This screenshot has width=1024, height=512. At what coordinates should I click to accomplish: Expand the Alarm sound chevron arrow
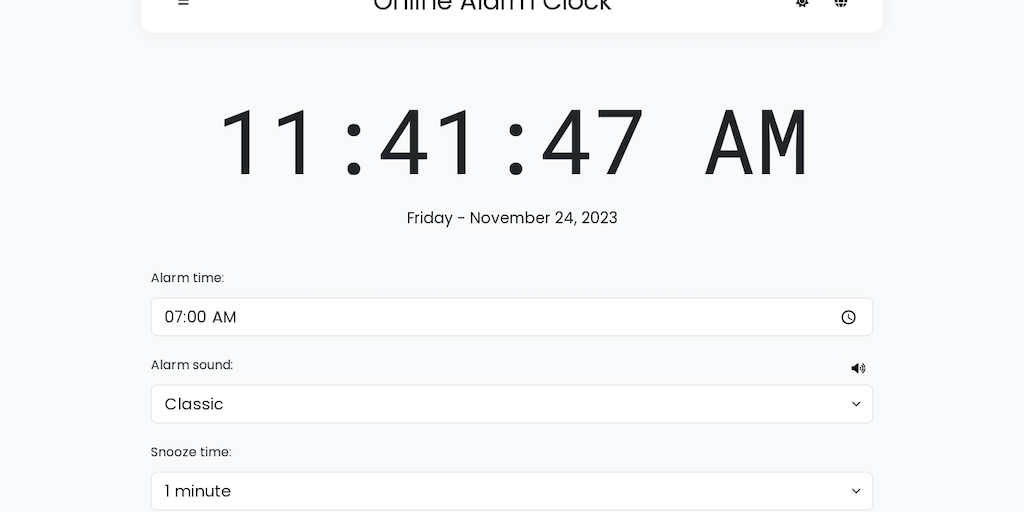(x=856, y=404)
